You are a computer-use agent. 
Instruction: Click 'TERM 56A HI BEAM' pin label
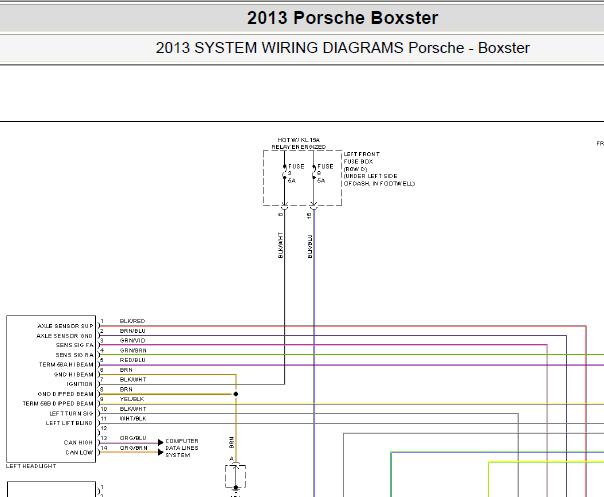click(66, 364)
